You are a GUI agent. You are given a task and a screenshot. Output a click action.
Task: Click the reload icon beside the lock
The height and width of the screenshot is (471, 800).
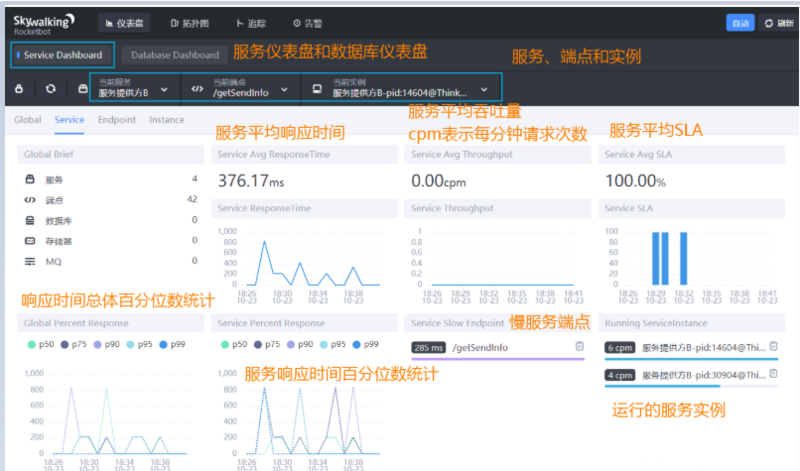[50, 89]
